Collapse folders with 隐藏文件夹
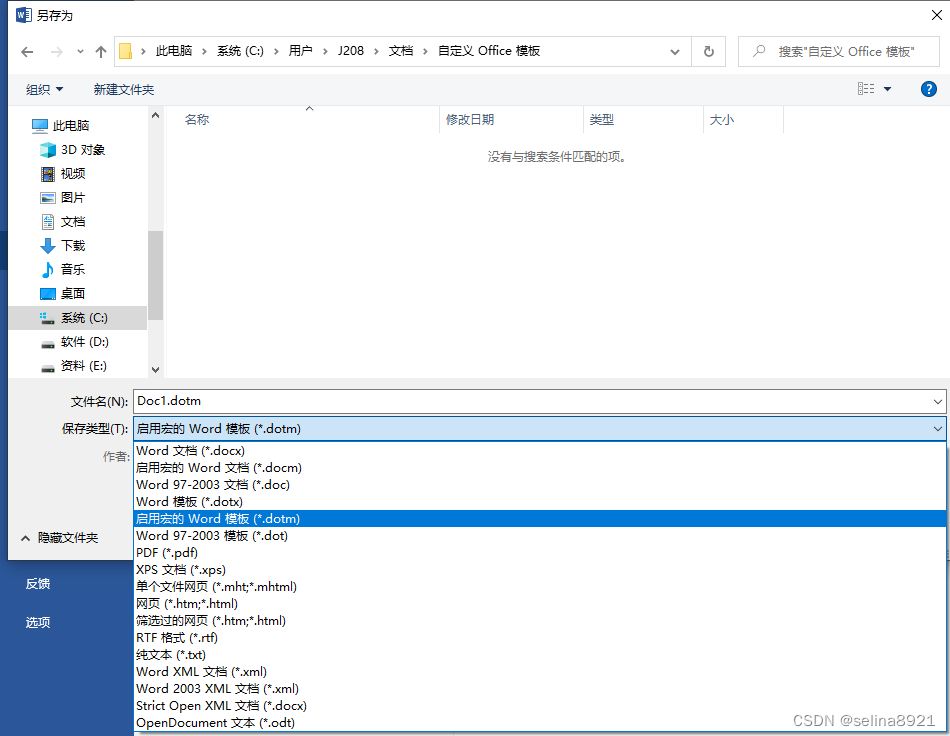The image size is (950, 736). pyautogui.click(x=59, y=538)
